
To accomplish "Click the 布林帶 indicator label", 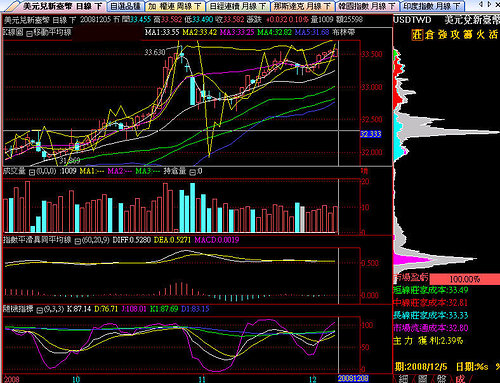I will pyautogui.click(x=344, y=33).
